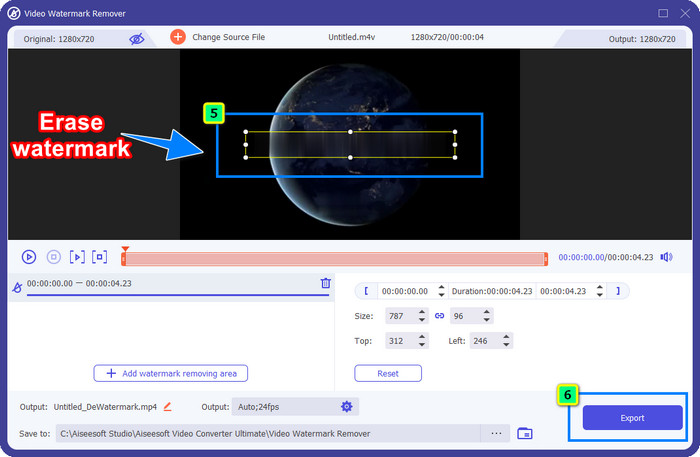The height and width of the screenshot is (457, 700).
Task: Increase the height value 96
Action: point(487,312)
